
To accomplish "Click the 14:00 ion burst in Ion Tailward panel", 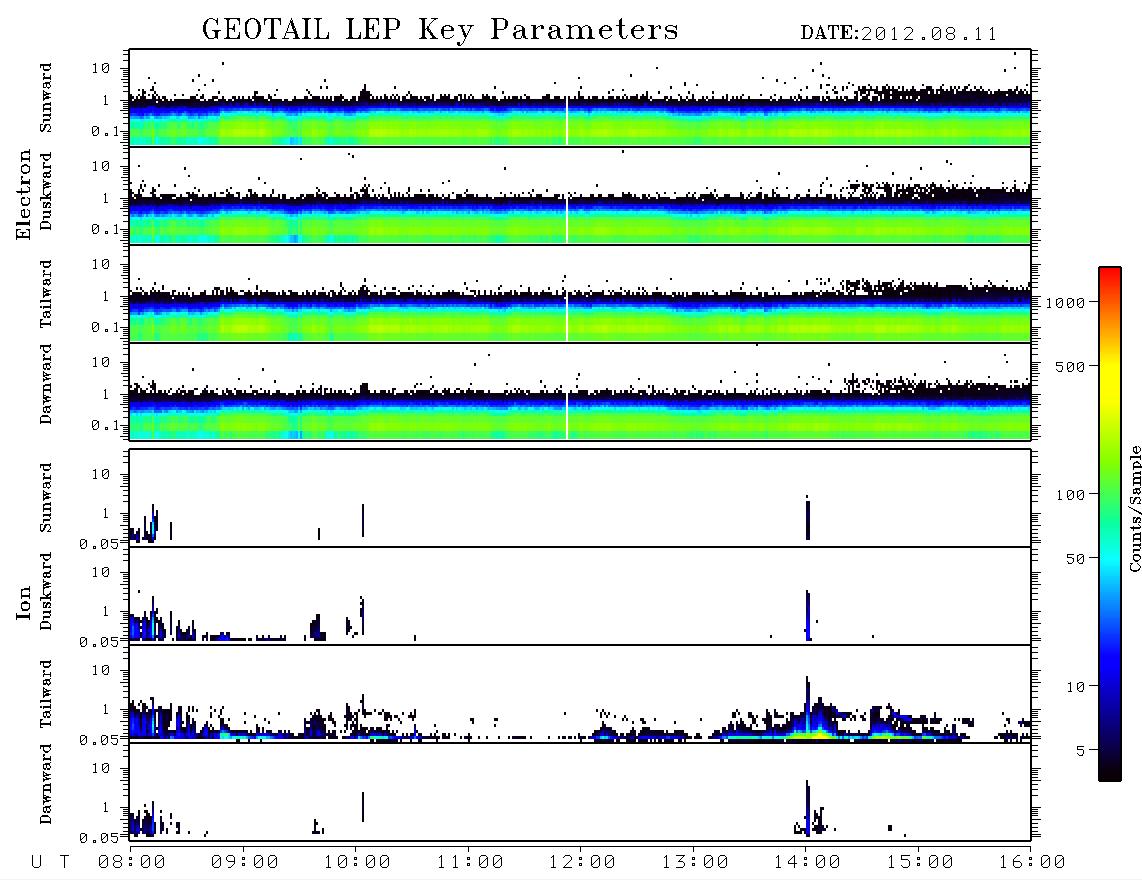I will 810,710.
